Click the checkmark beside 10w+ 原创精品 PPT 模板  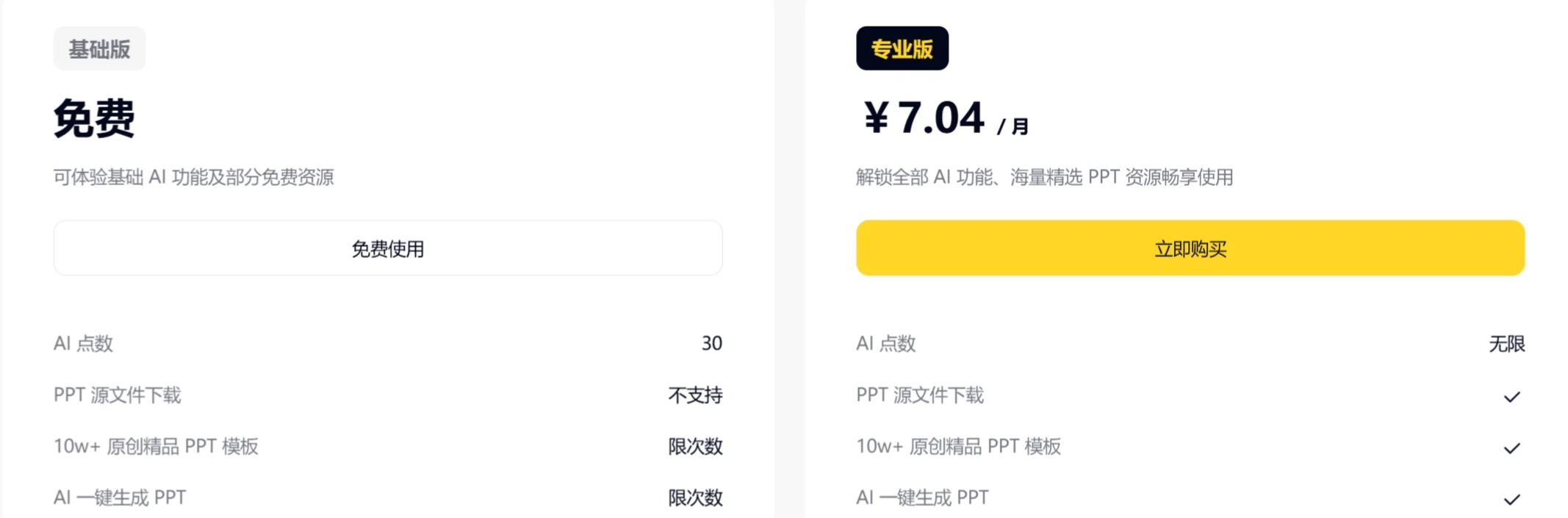(1511, 446)
